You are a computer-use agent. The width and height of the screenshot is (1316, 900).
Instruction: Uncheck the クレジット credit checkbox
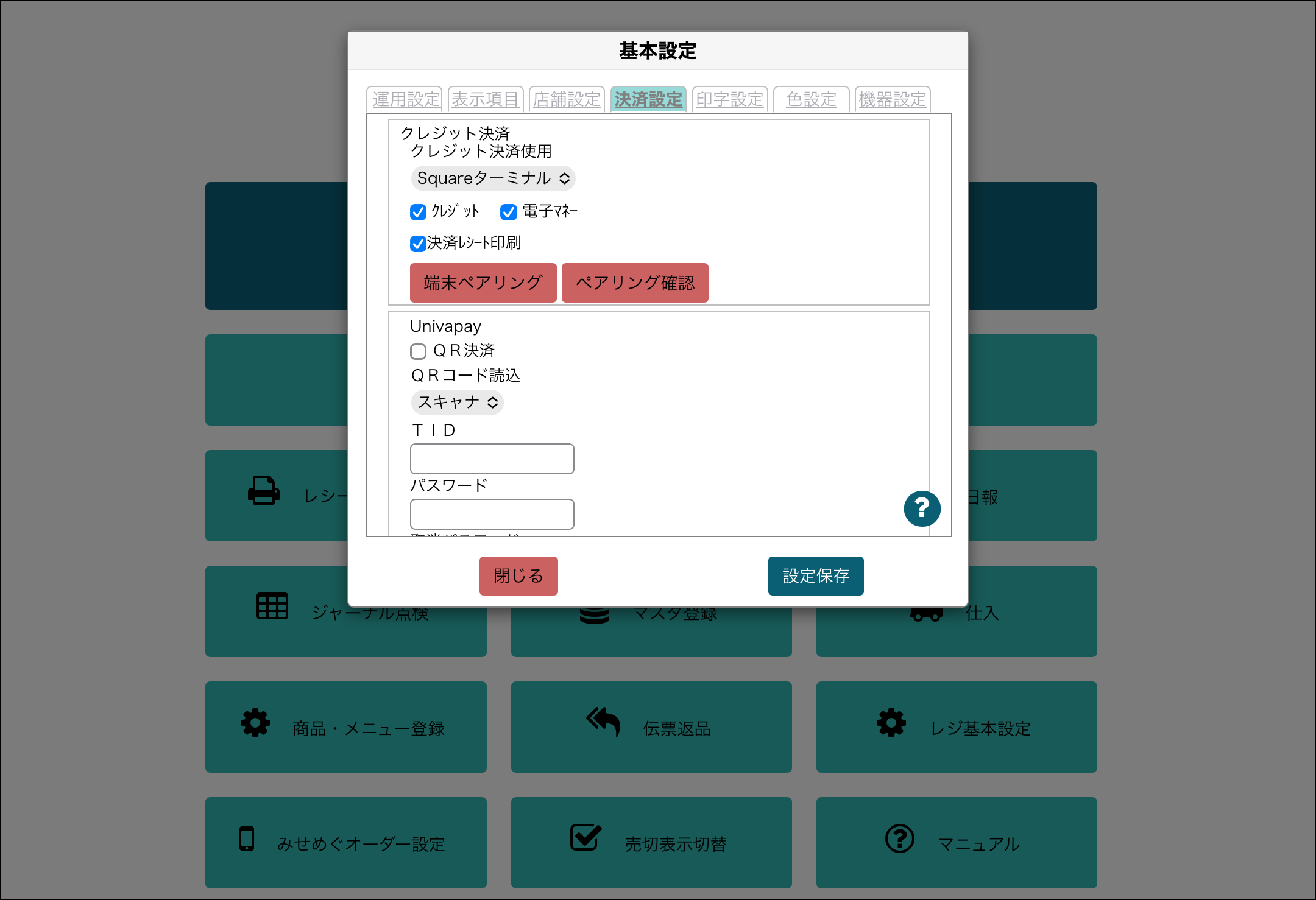tap(418, 212)
